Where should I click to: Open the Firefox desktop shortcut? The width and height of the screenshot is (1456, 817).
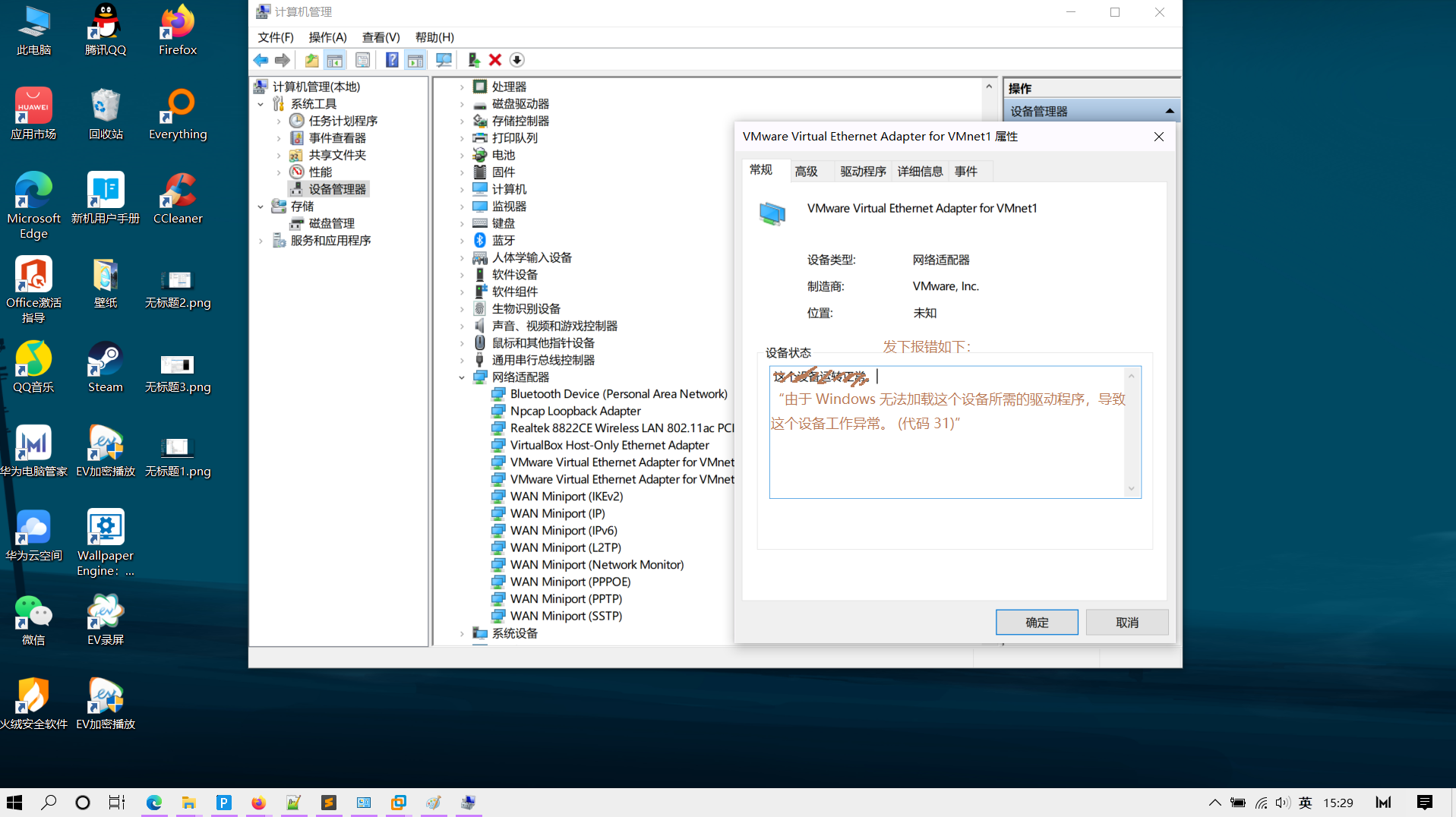click(178, 30)
